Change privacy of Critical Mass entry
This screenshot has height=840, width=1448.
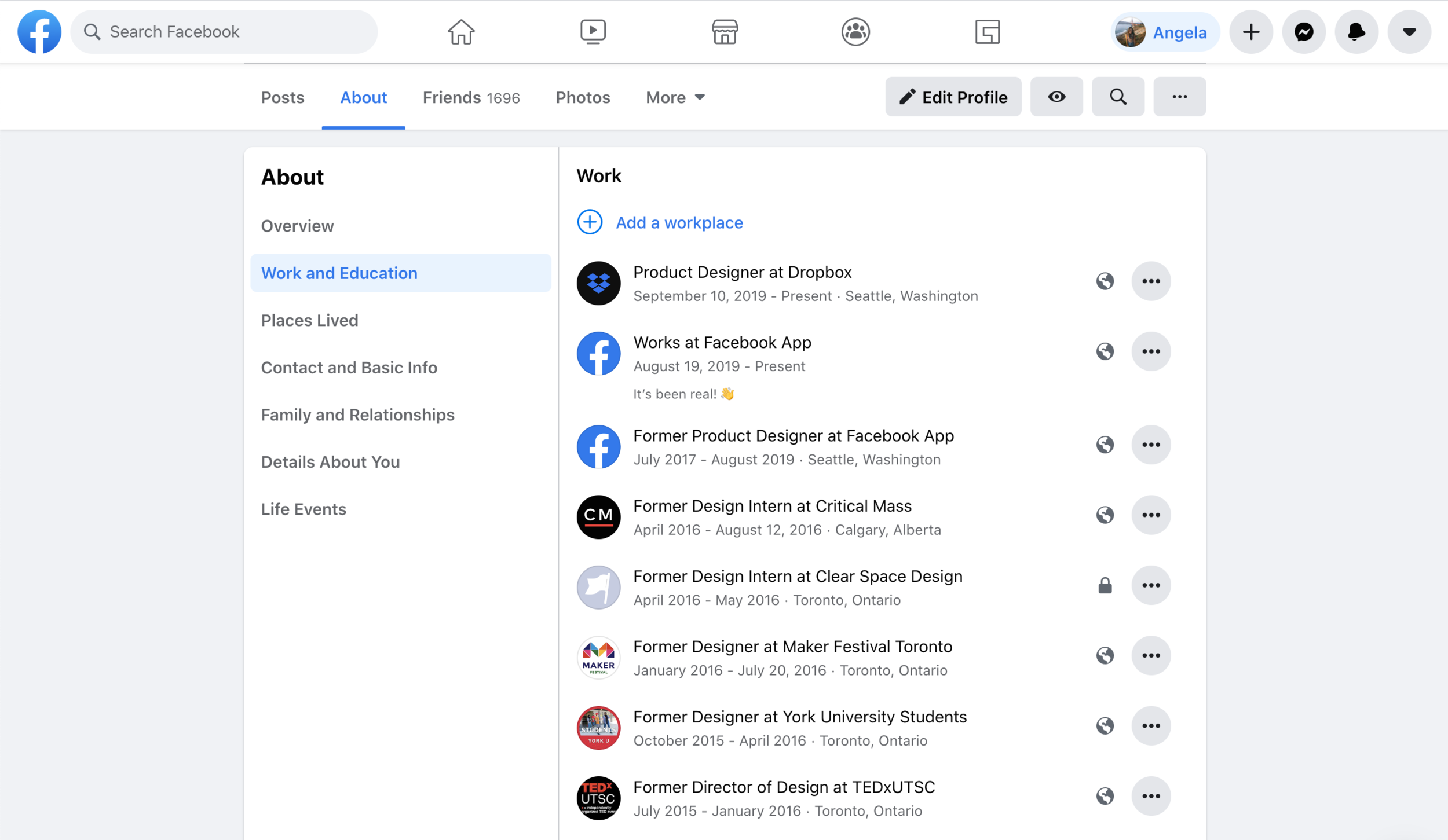pyautogui.click(x=1105, y=515)
